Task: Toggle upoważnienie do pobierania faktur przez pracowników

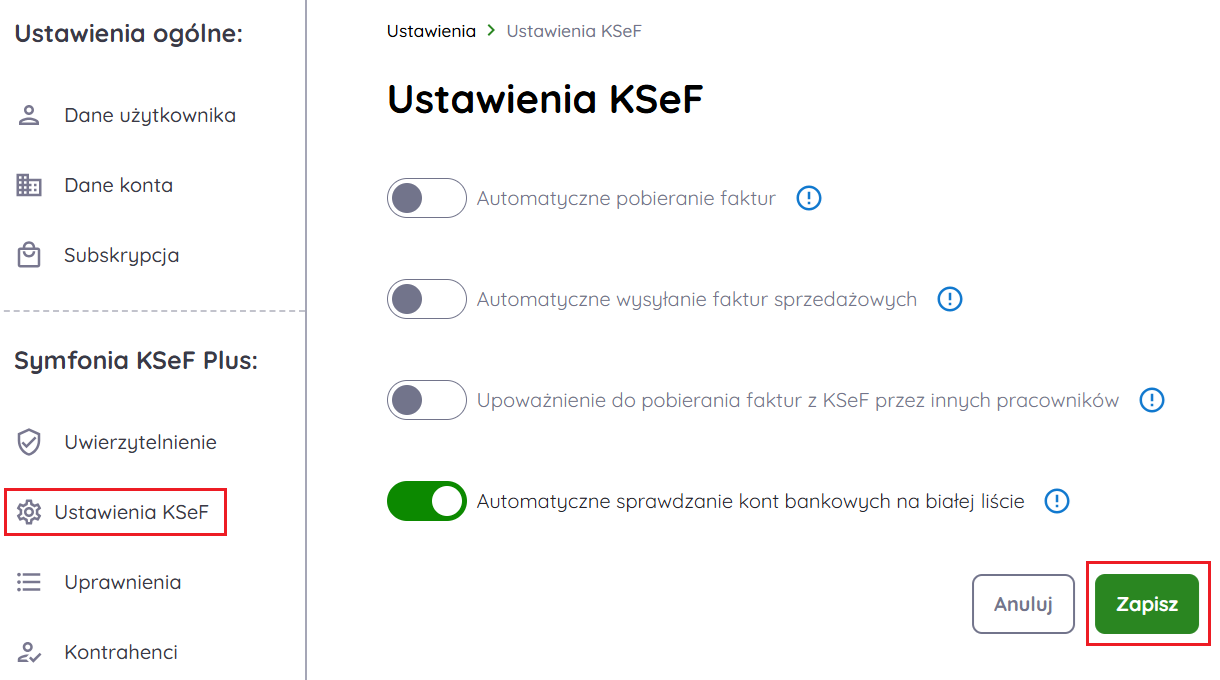Action: 427,400
